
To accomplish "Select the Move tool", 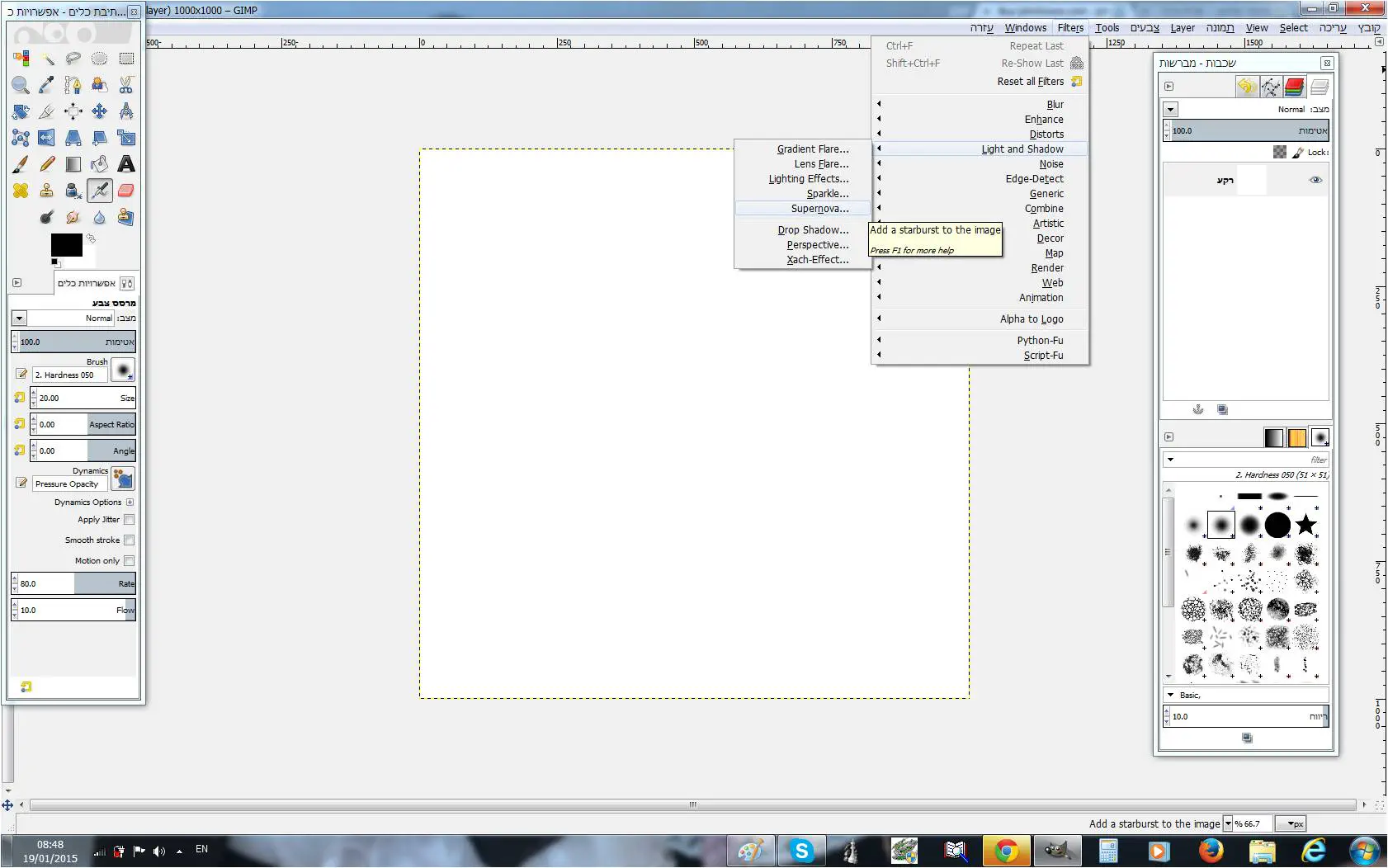I will pyautogui.click(x=100, y=111).
